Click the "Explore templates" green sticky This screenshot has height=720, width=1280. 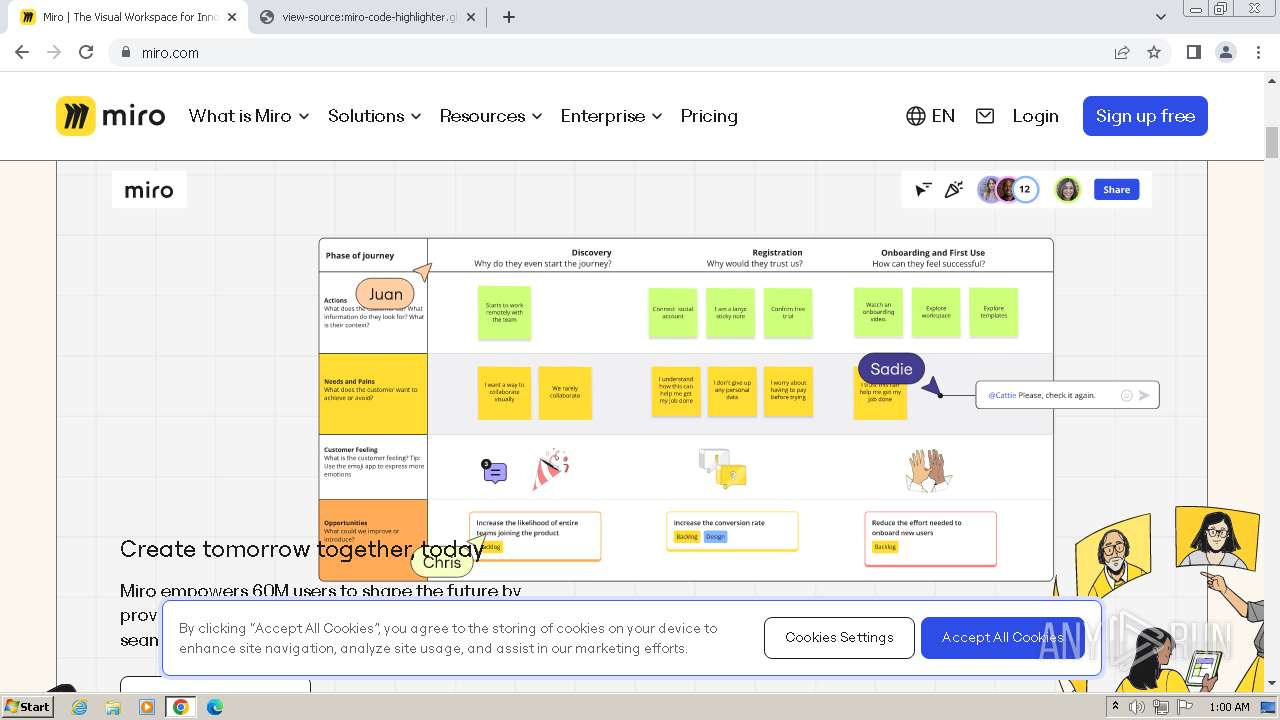[993, 313]
